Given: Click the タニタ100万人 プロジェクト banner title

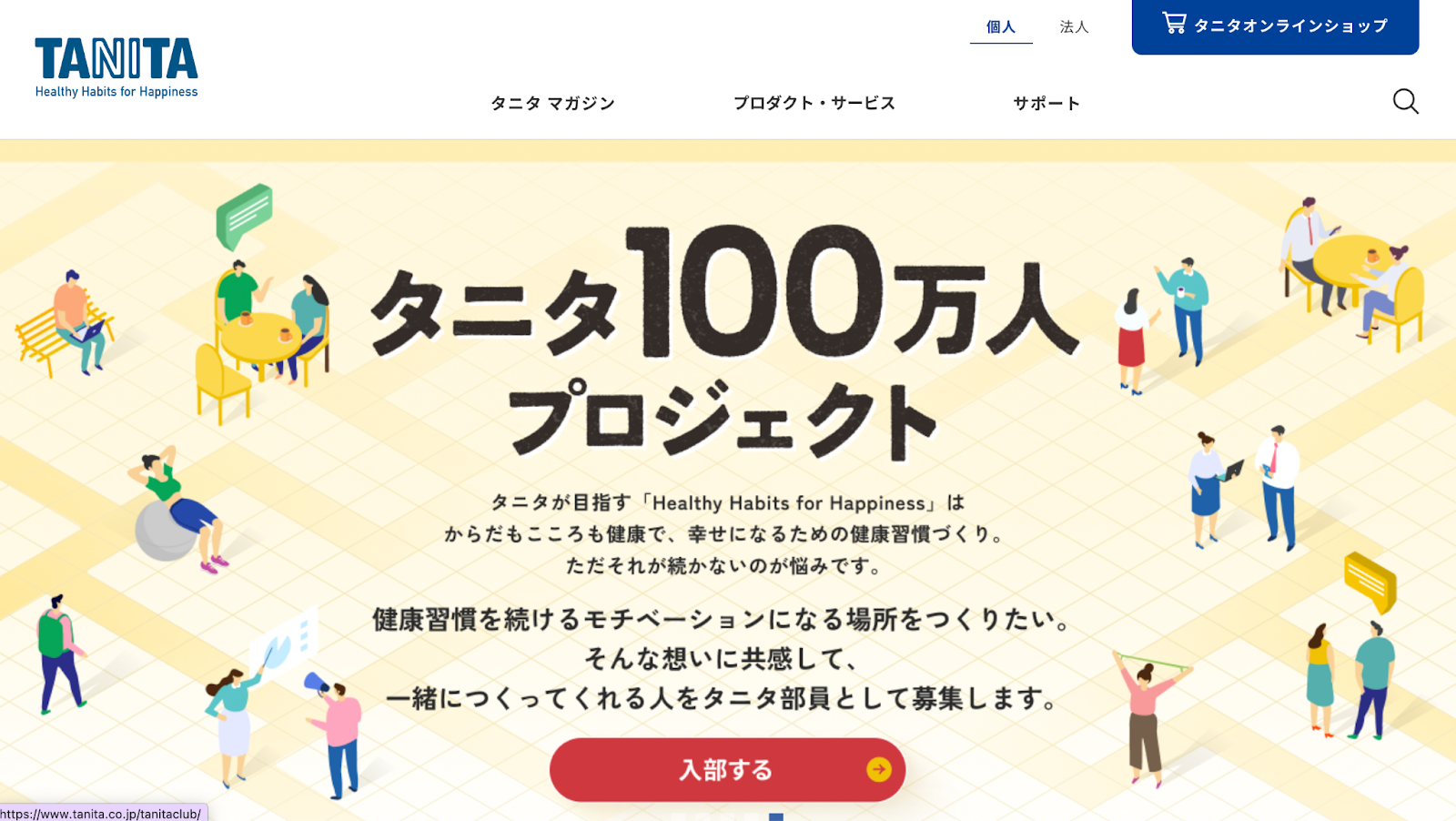Looking at the screenshot, I should coord(725,341).
